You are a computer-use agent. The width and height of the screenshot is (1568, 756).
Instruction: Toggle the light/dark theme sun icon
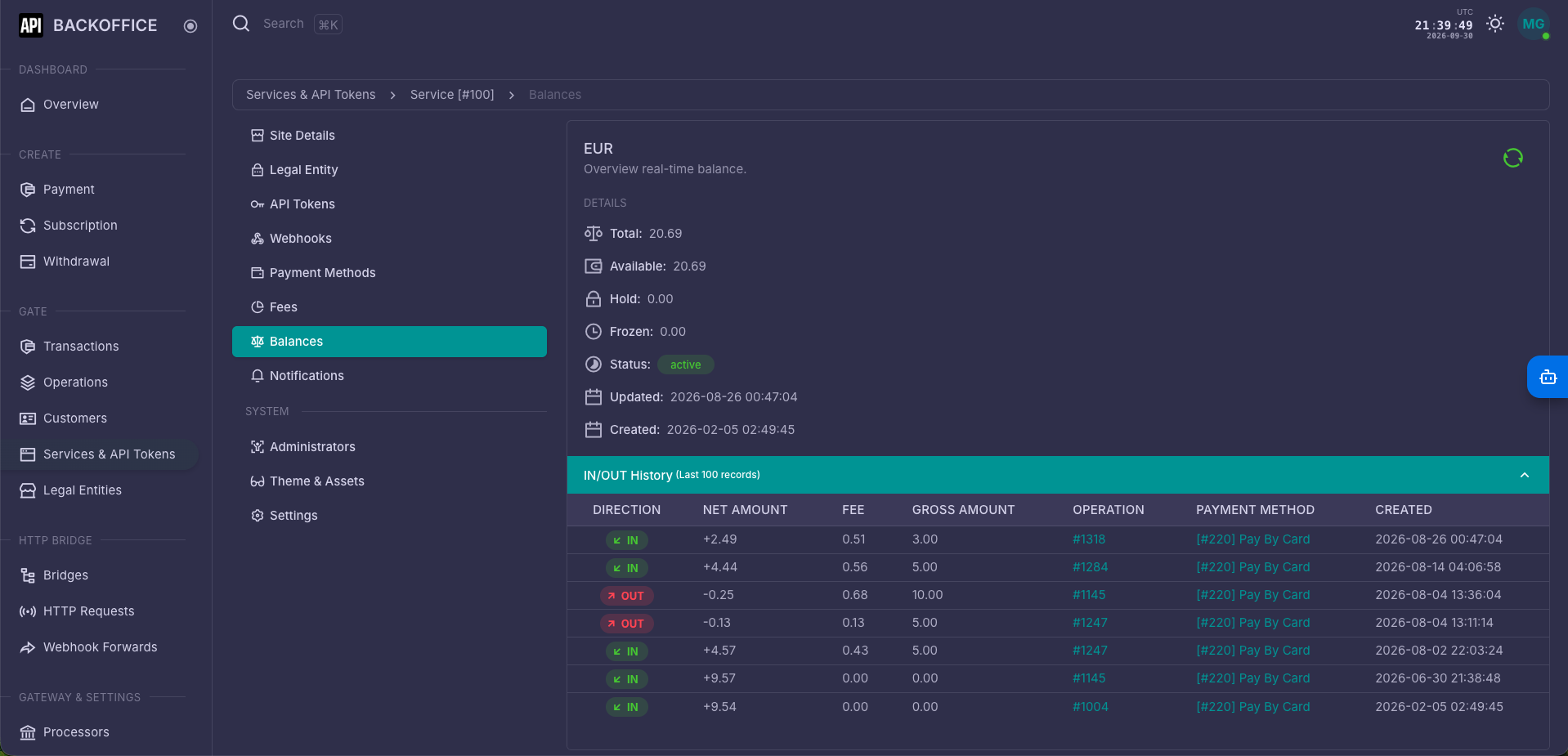(1494, 24)
